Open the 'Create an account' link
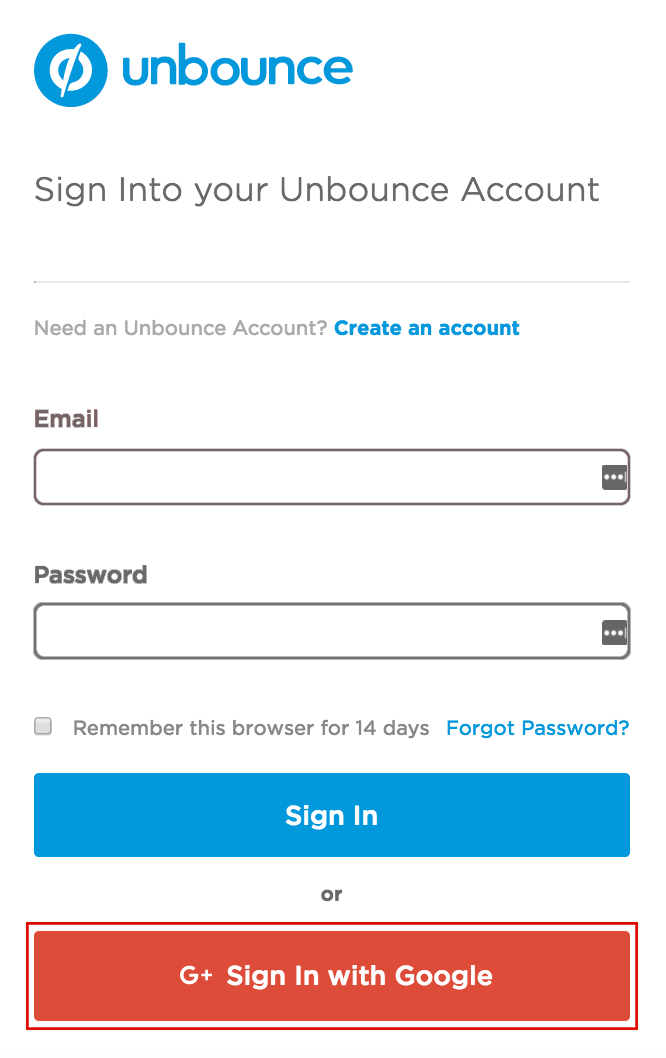The image size is (666, 1058). pos(427,328)
